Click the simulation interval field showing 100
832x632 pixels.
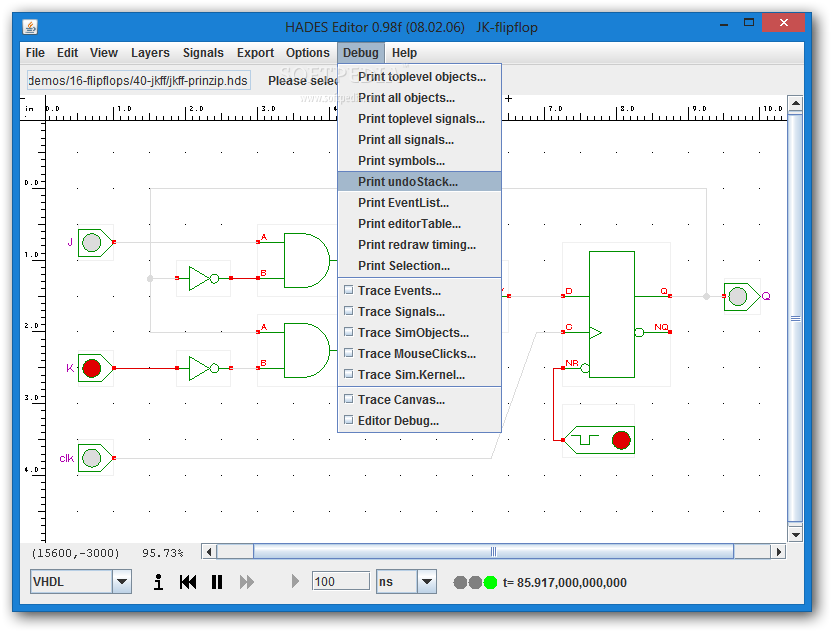point(341,582)
